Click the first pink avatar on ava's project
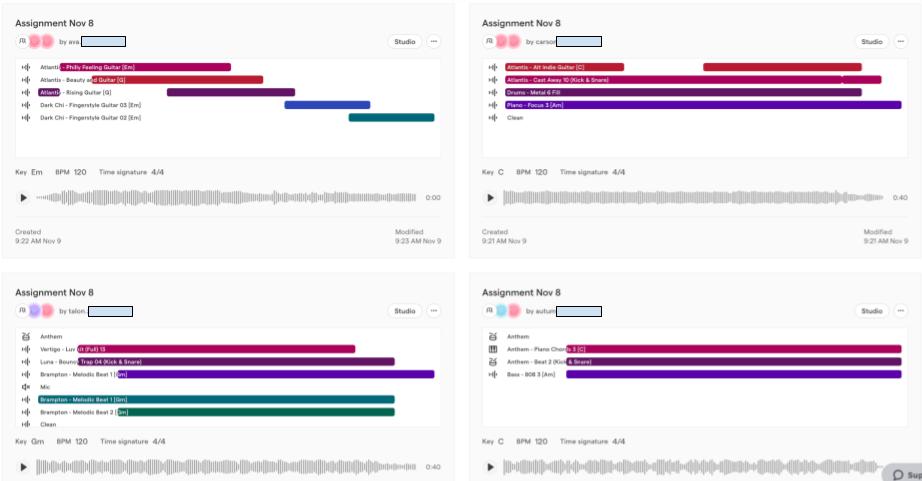Viewport: 922px width, 481px height. pyautogui.click(x=35, y=41)
